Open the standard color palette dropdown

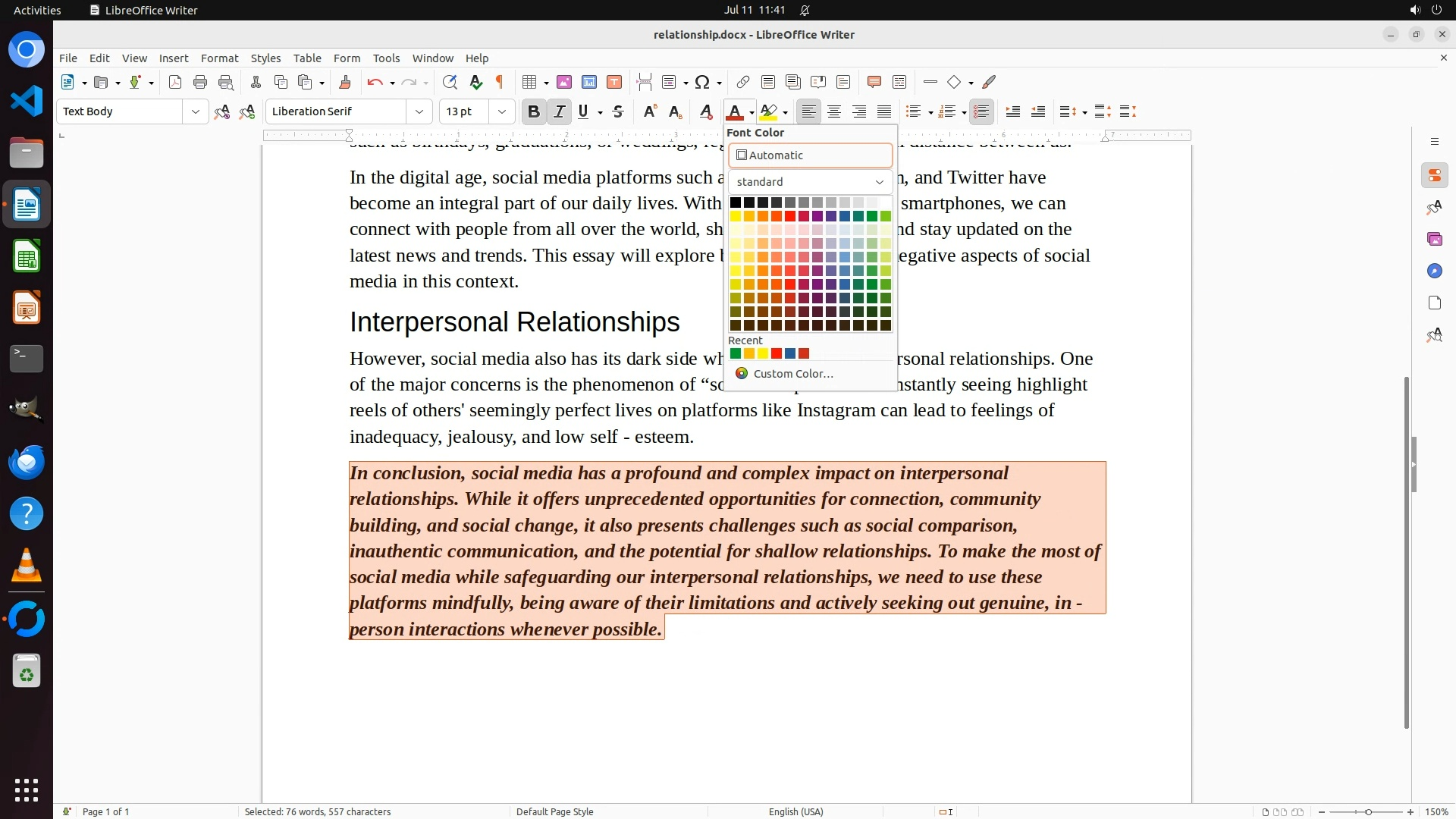[x=810, y=182]
